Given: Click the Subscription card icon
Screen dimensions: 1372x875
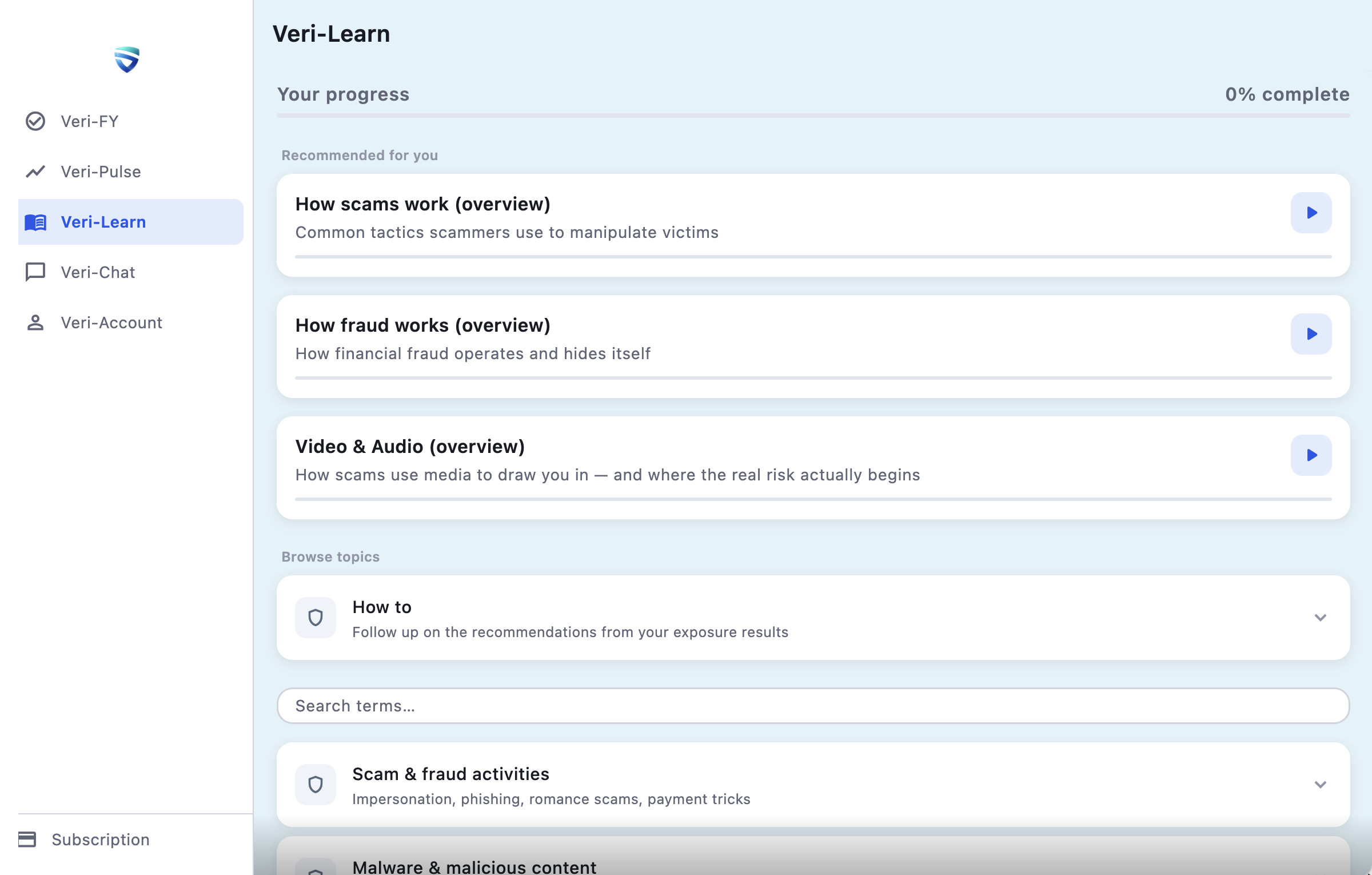Looking at the screenshot, I should click(27, 840).
